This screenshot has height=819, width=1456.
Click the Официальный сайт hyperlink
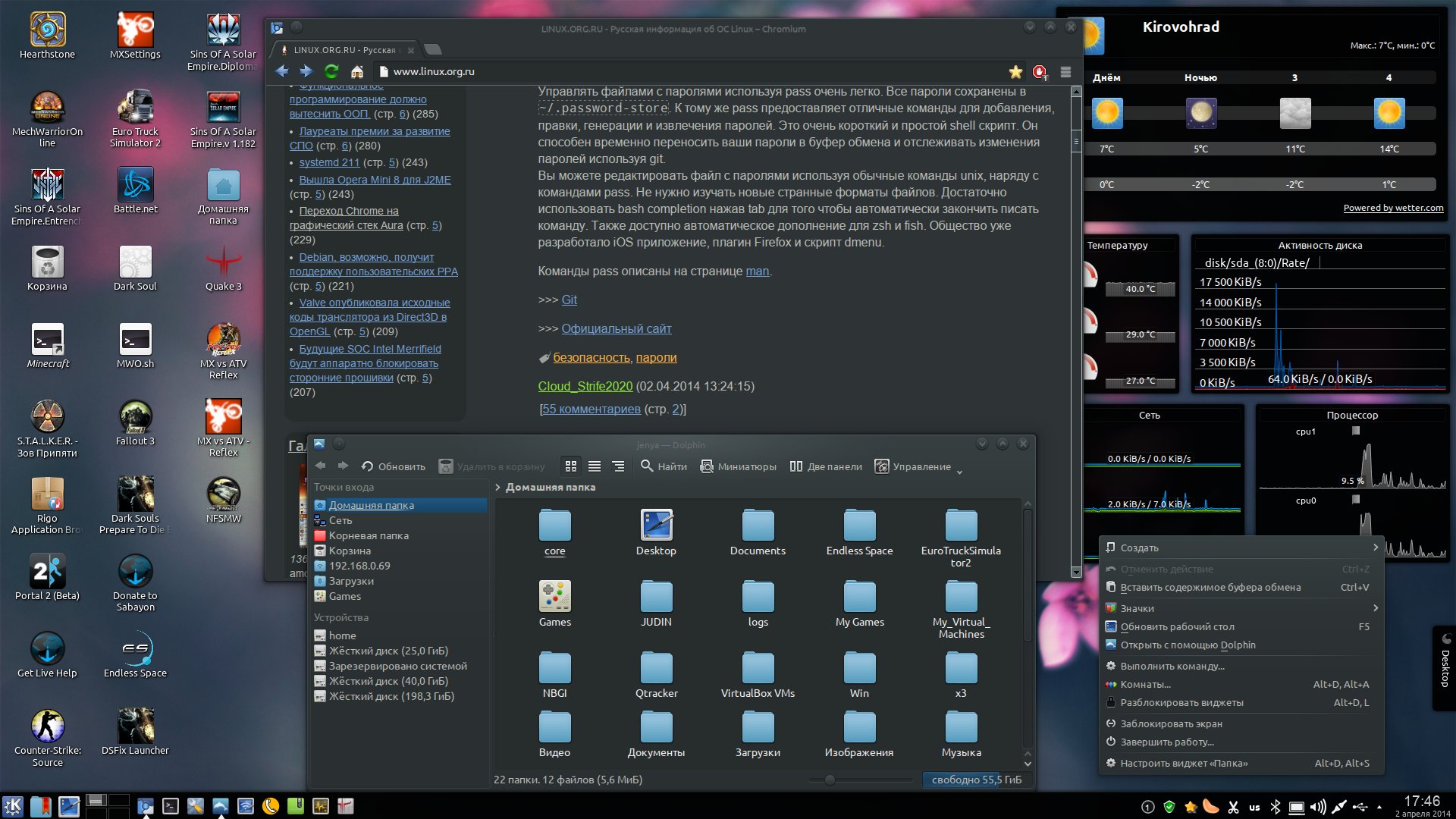tap(615, 327)
